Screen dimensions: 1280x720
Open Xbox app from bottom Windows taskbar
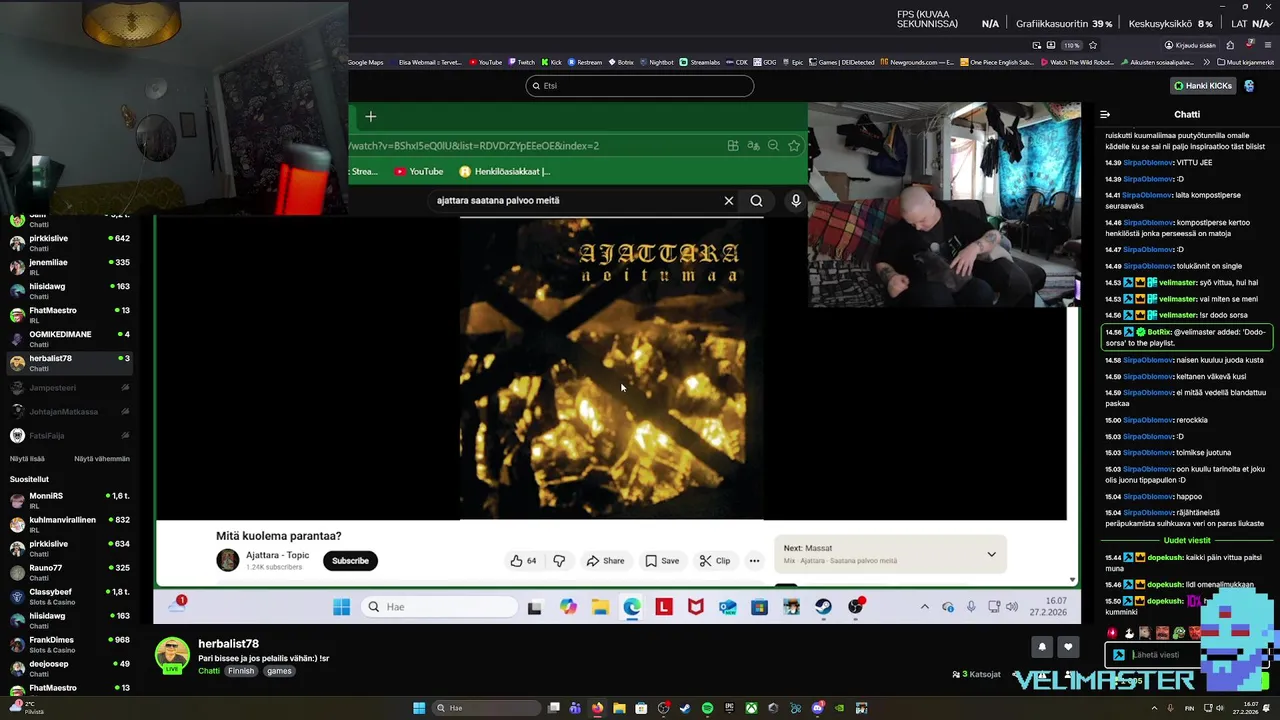(x=750, y=708)
